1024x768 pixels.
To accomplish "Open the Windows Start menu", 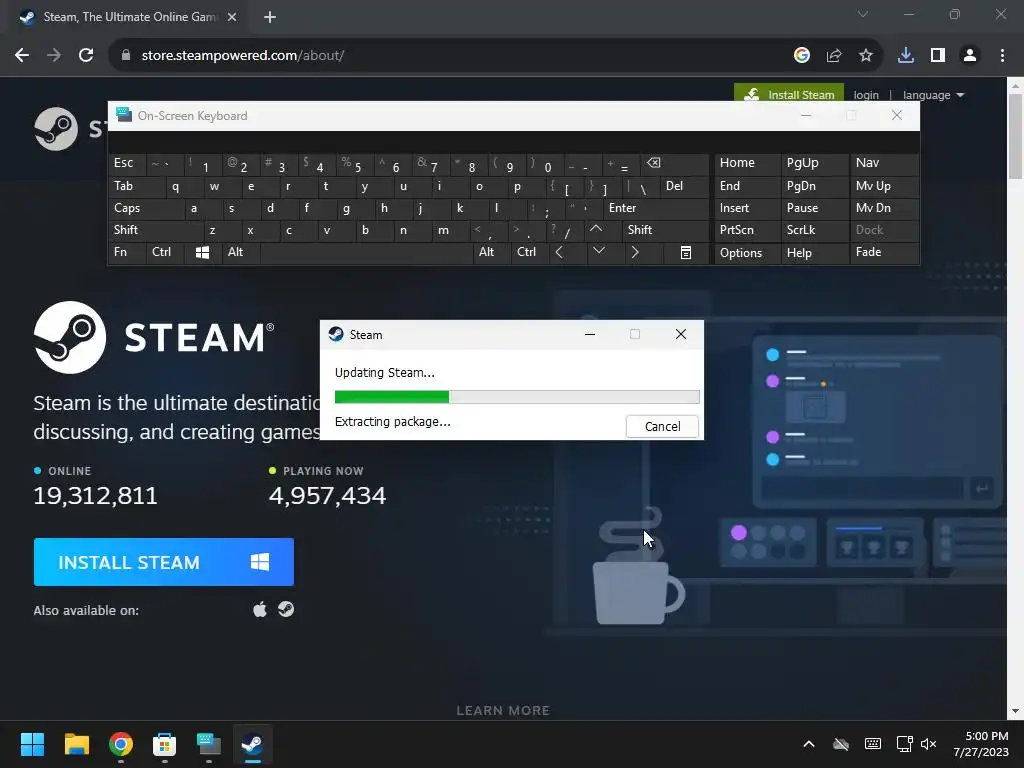I will tap(32, 744).
